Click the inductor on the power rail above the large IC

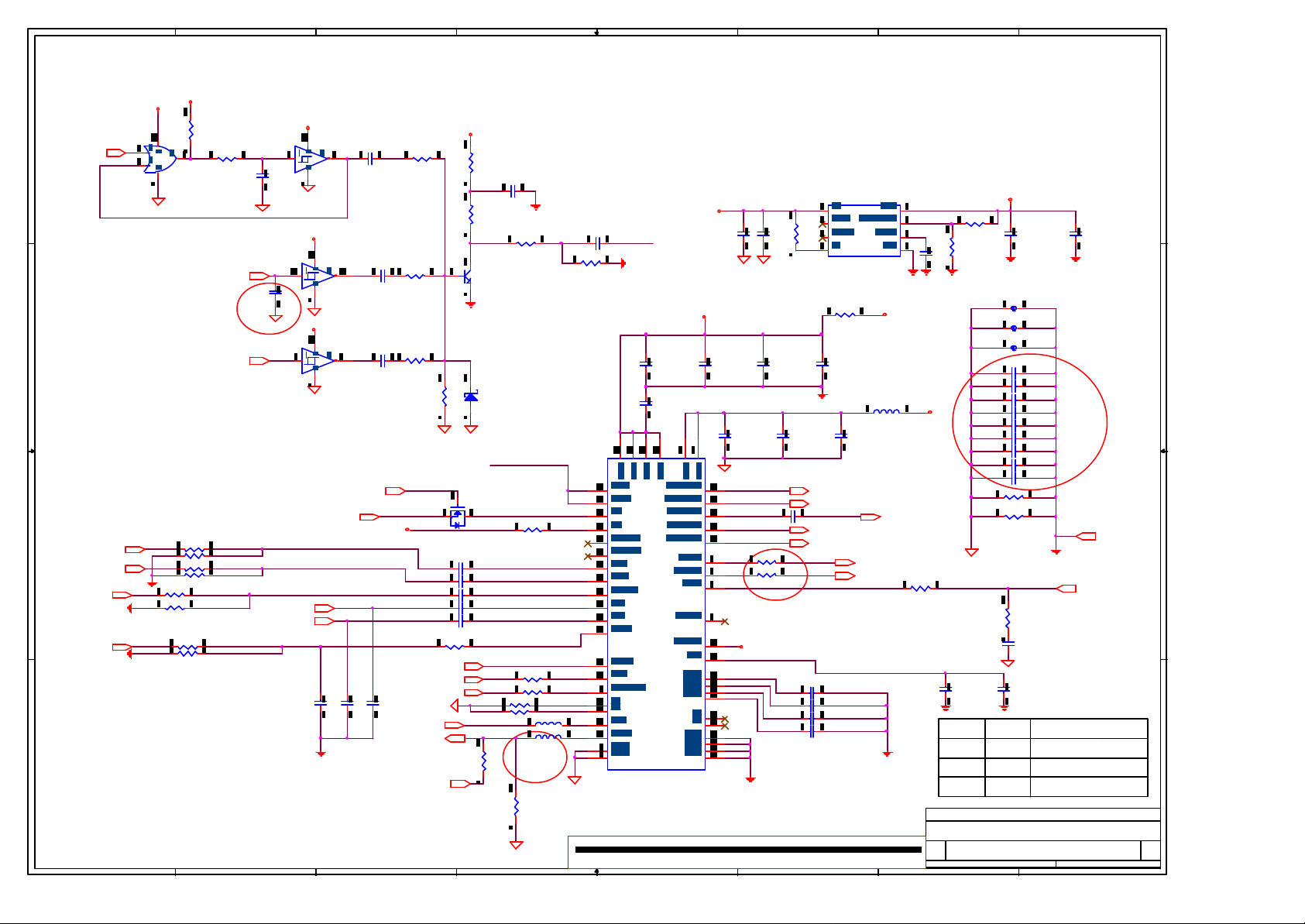887,412
